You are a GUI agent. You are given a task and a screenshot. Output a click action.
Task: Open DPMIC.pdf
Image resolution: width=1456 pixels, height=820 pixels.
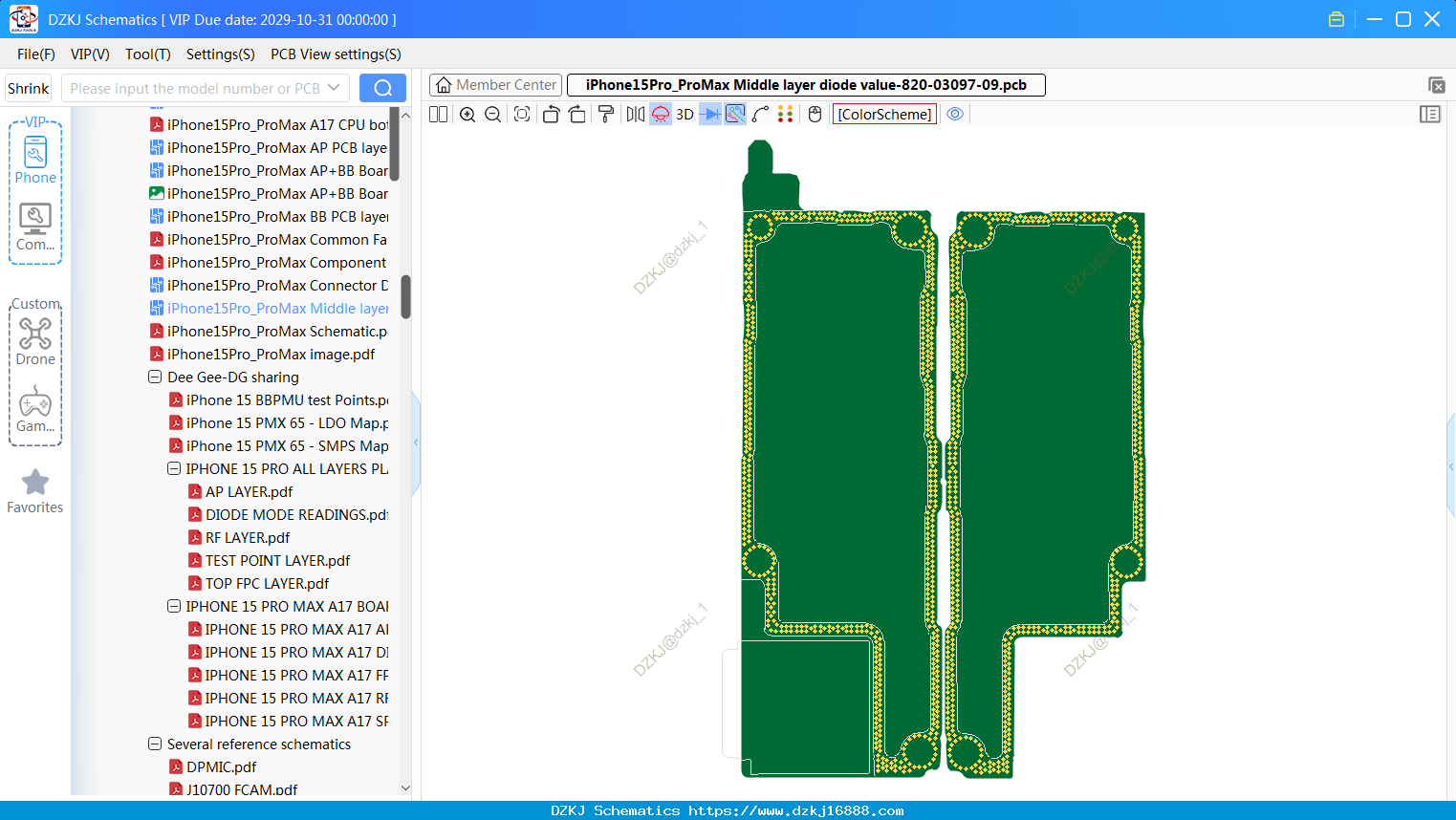click(x=213, y=766)
